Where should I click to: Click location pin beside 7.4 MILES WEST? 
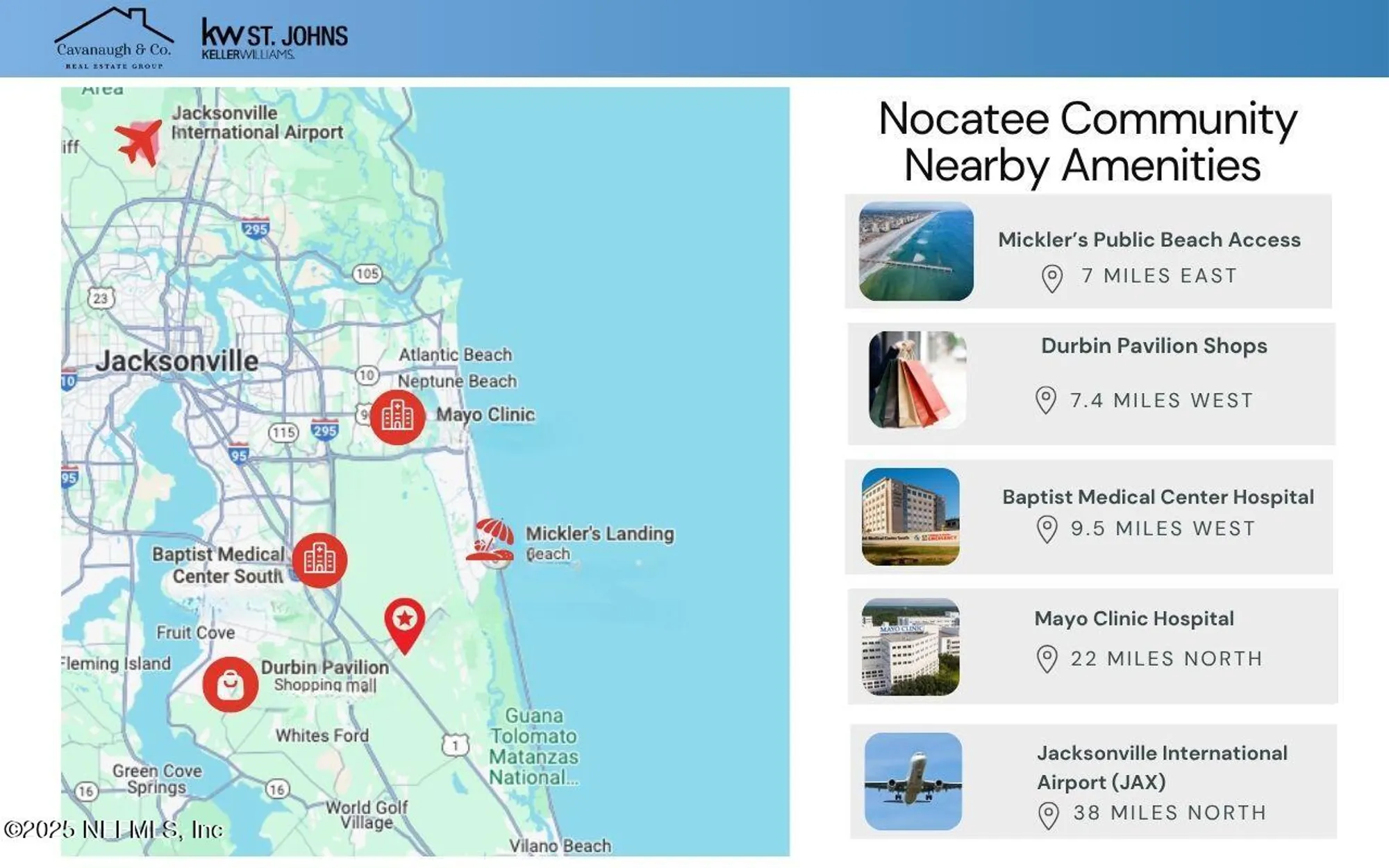1046,400
